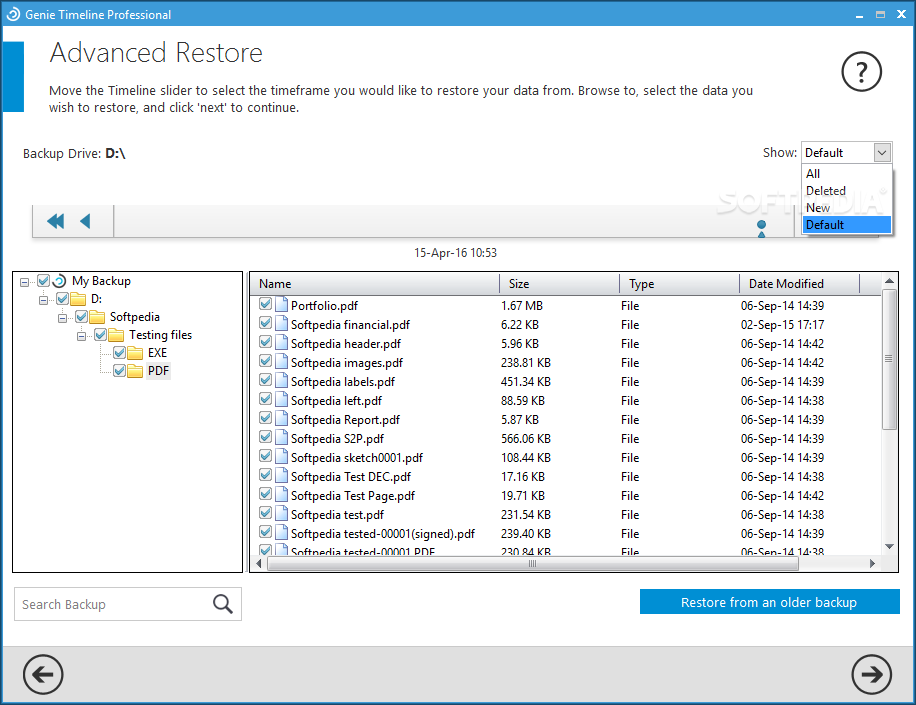Click the Genie Timeline logo in title bar
This screenshot has width=916, height=705.
tap(13, 14)
